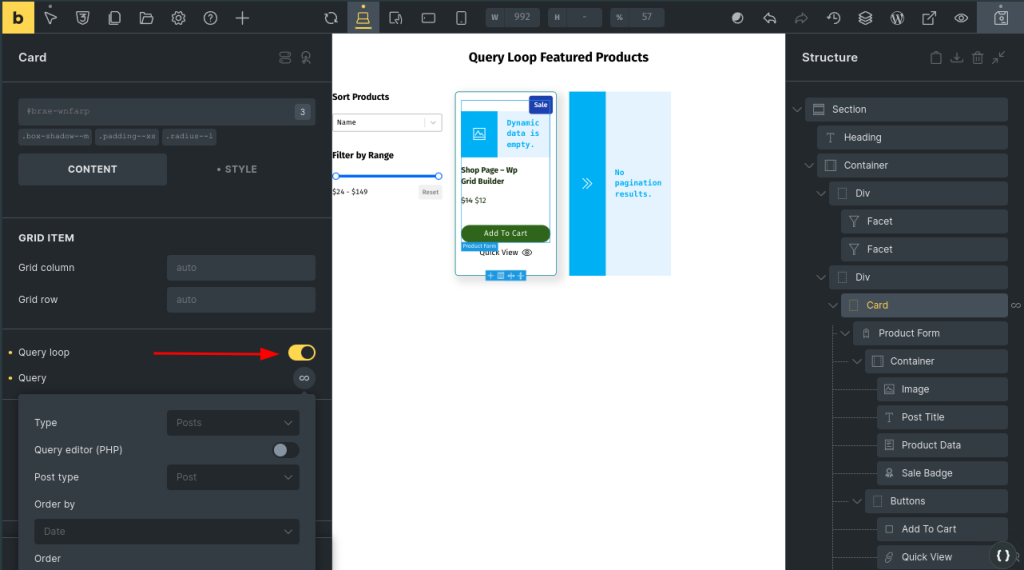Collapse the Card element in Structure

pyautogui.click(x=834, y=305)
